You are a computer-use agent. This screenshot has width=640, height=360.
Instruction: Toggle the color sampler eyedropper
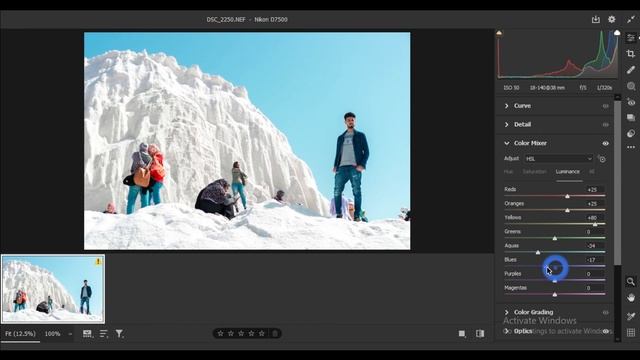(631, 316)
